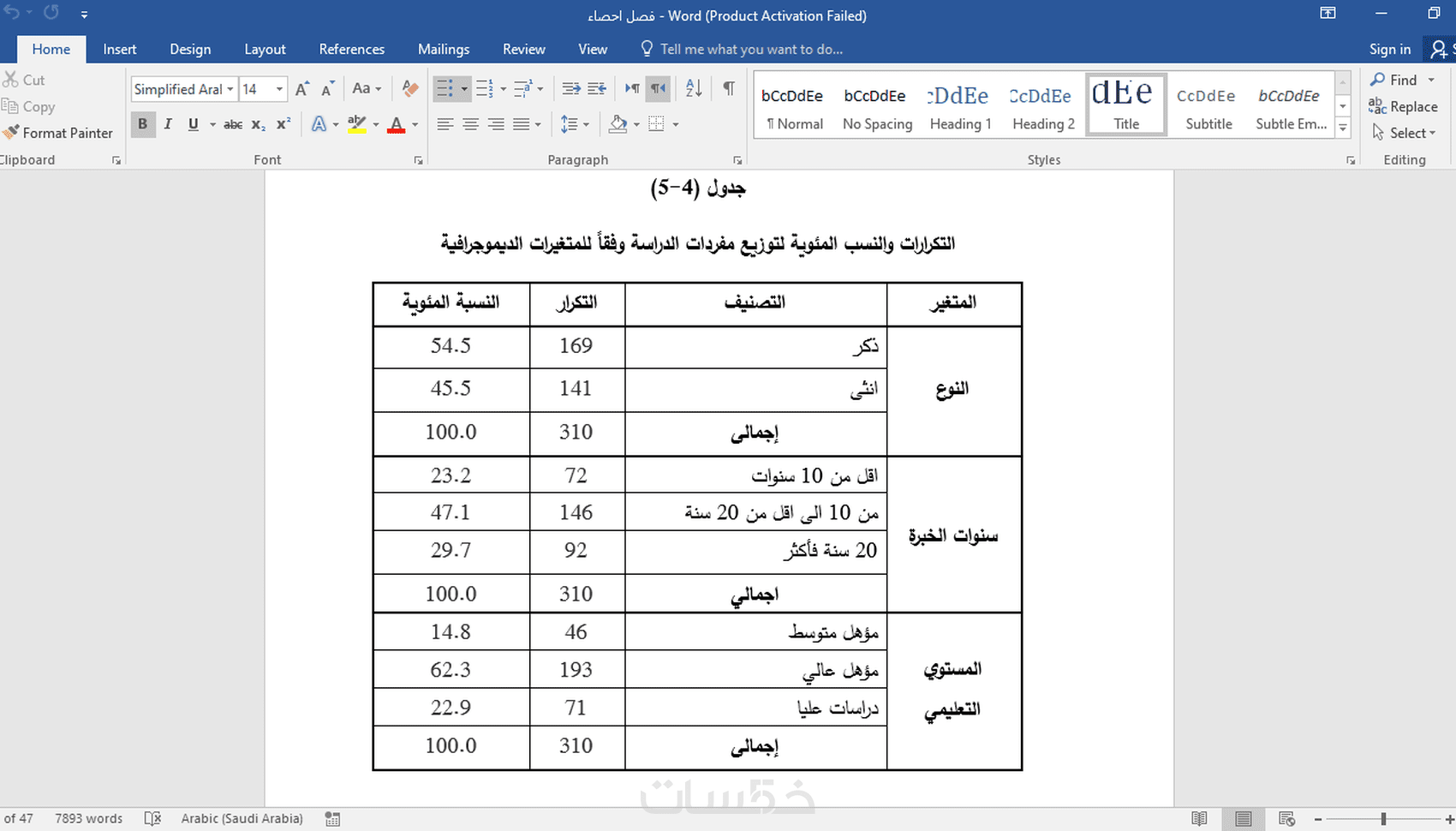The height and width of the screenshot is (831, 1456).
Task: Click the zoom slider handle
Action: pos(1383,819)
